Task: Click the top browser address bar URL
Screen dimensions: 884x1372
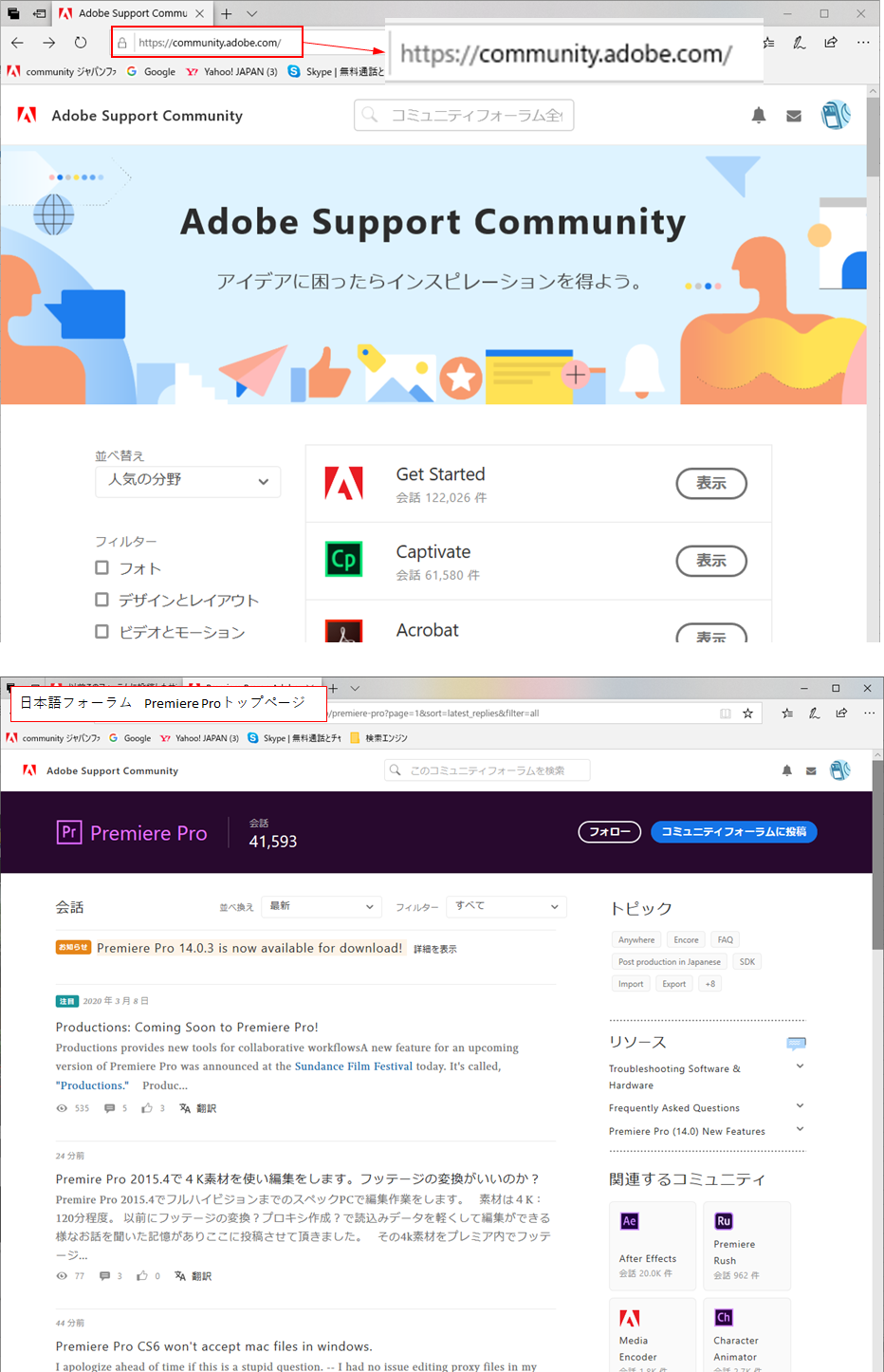Action: [x=210, y=43]
